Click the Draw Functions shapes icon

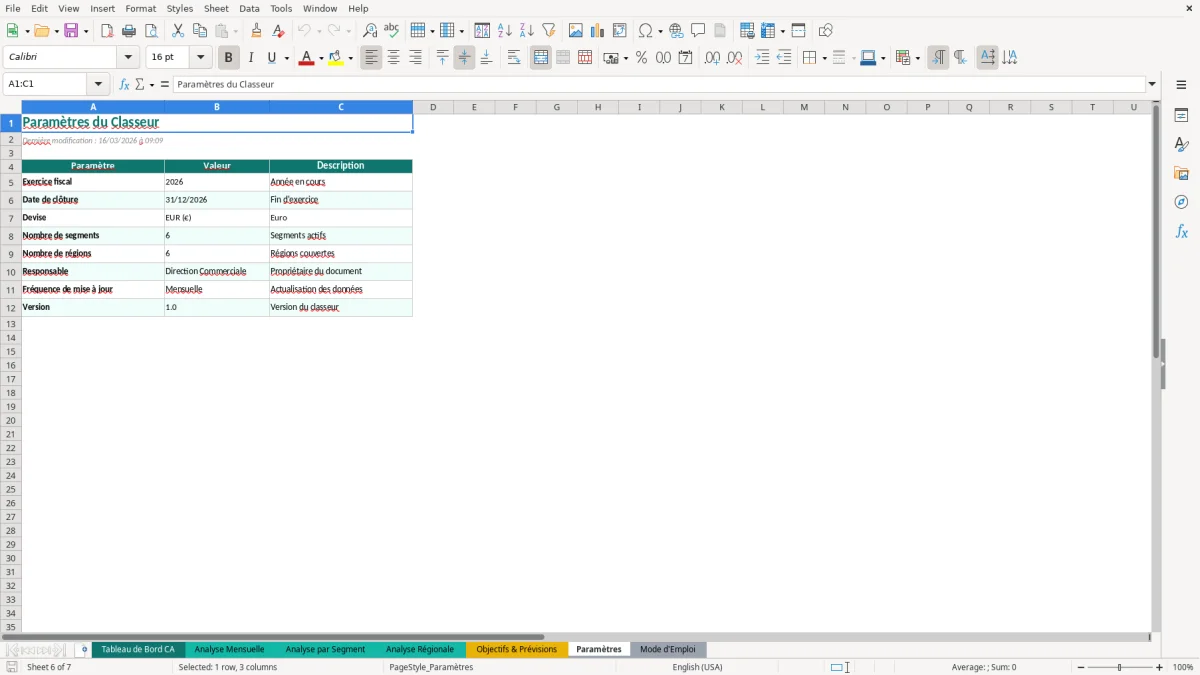click(x=826, y=31)
